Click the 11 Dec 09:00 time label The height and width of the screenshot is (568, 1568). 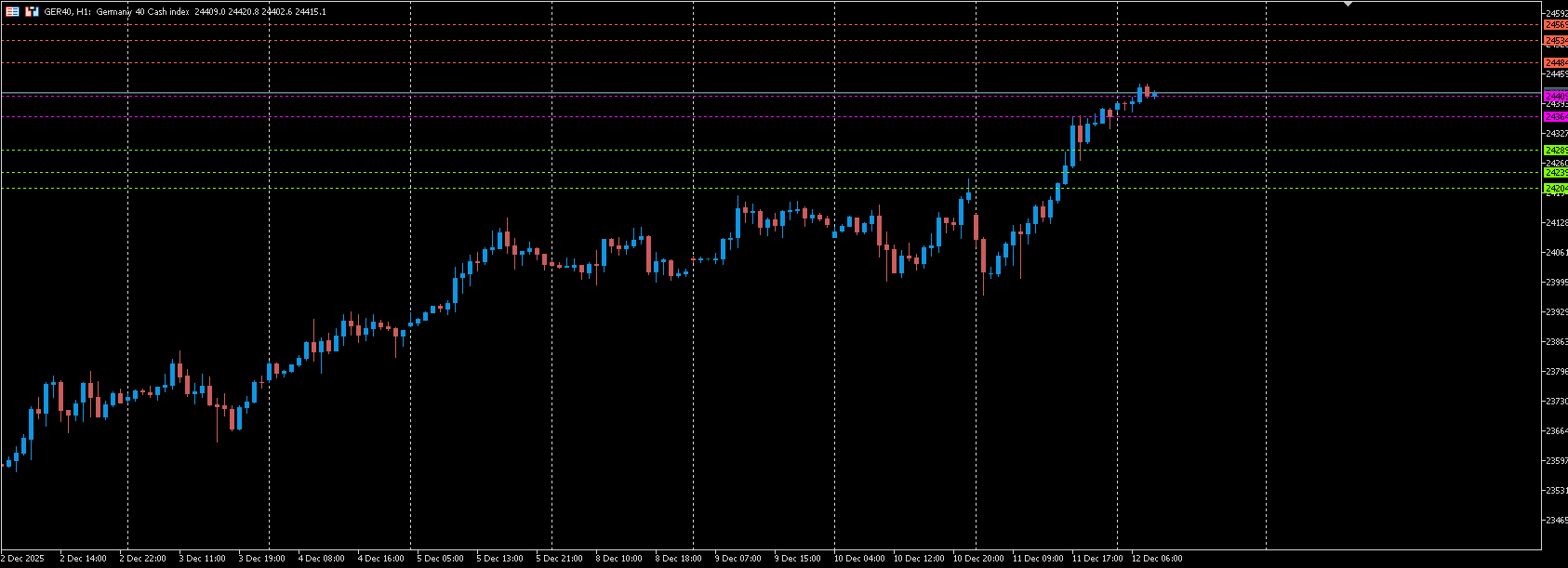(1038, 559)
